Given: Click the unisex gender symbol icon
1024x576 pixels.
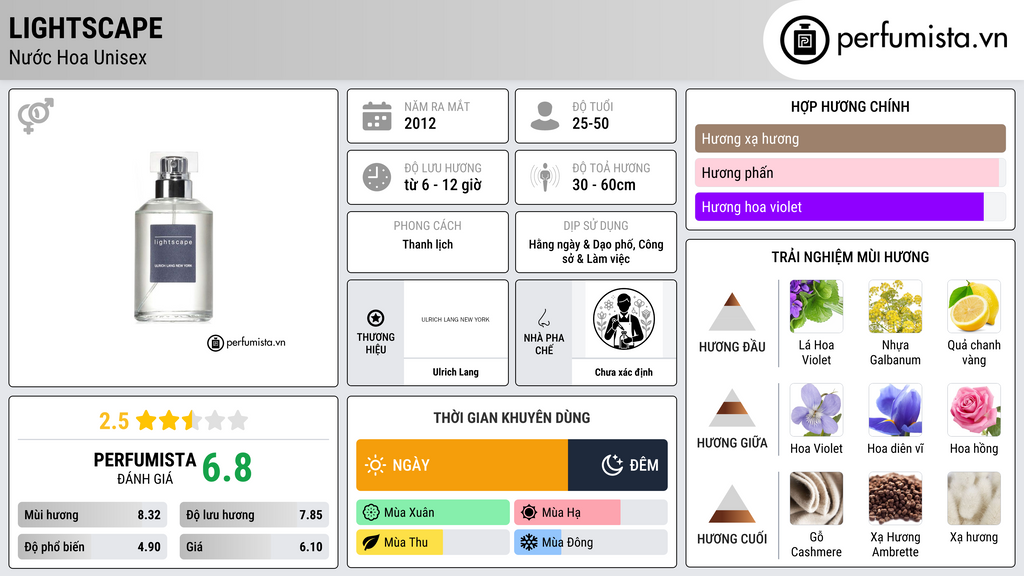Looking at the screenshot, I should [36, 116].
